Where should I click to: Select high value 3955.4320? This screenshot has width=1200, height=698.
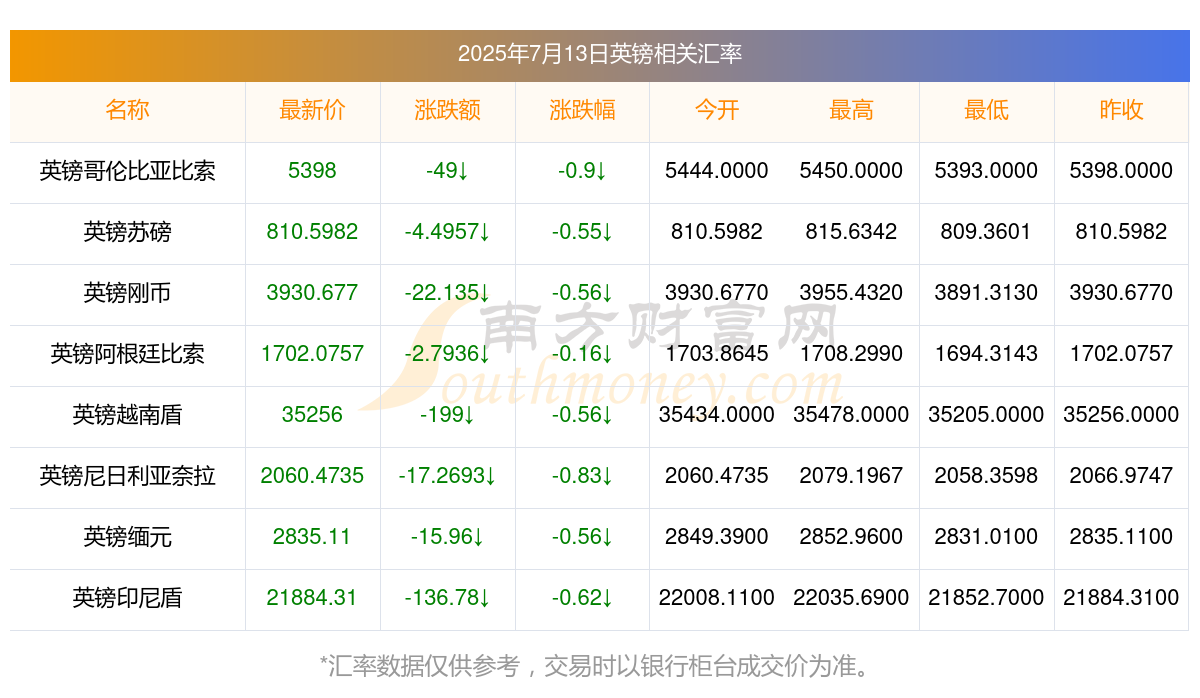pyautogui.click(x=851, y=293)
